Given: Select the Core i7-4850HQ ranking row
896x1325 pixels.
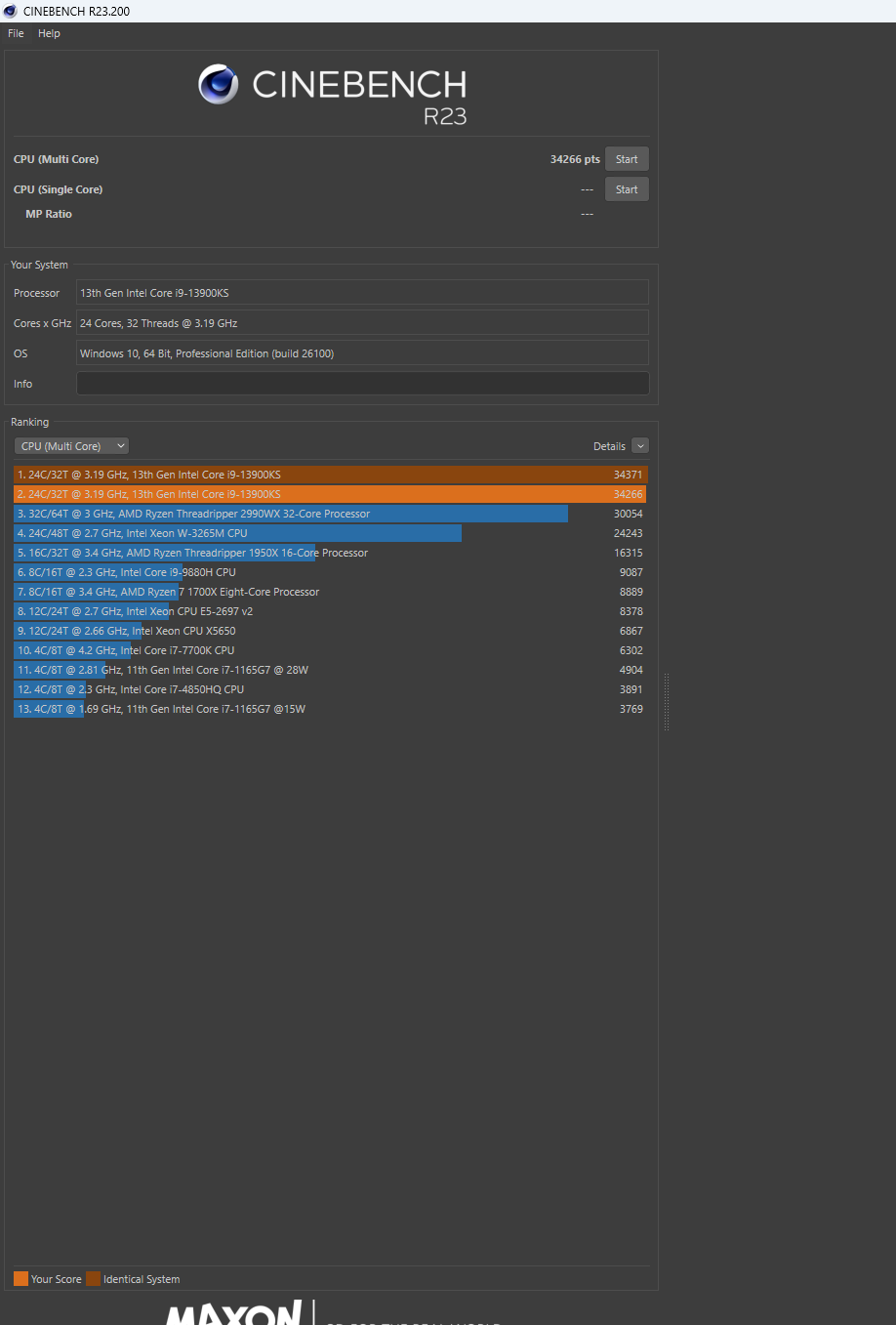Looking at the screenshot, I should [331, 689].
